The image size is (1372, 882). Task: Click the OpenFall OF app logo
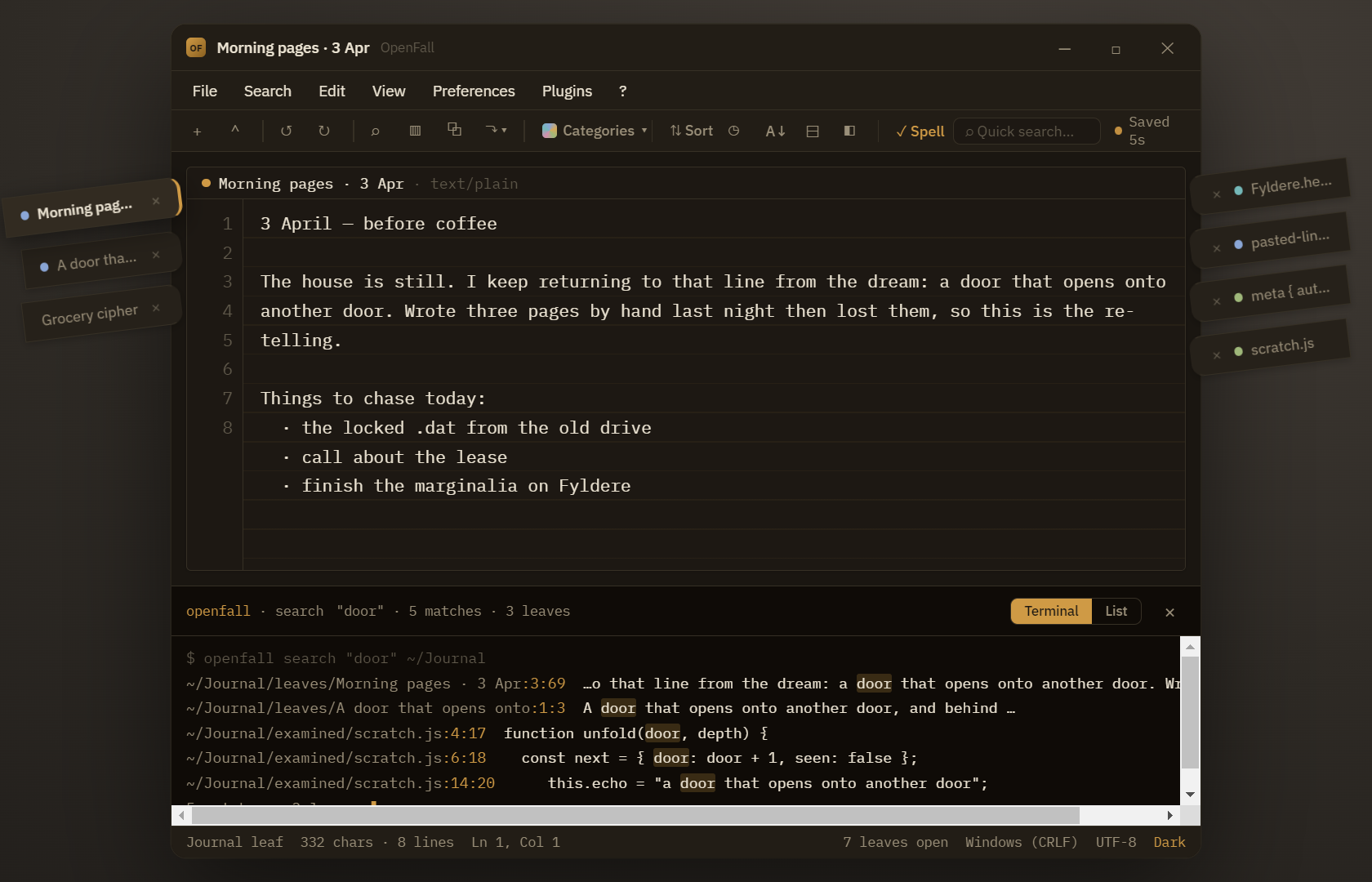tap(196, 47)
